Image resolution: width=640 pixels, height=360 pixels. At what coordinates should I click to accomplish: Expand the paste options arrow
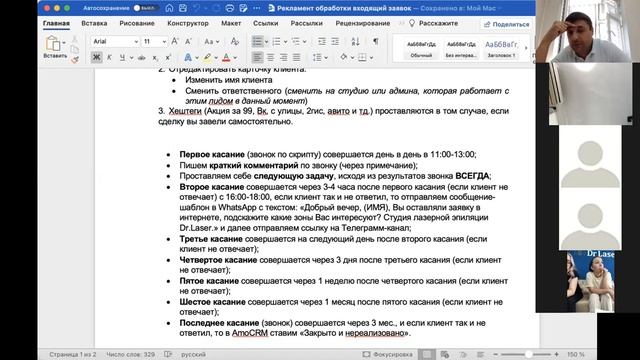point(64,43)
